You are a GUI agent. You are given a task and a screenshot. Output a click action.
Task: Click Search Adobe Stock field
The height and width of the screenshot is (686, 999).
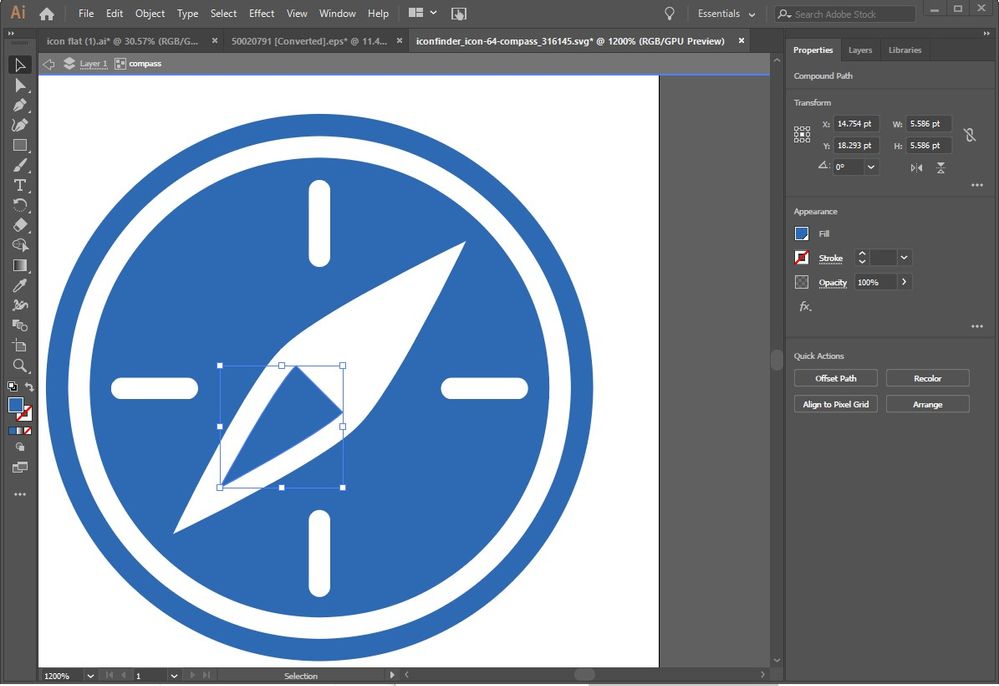(845, 13)
